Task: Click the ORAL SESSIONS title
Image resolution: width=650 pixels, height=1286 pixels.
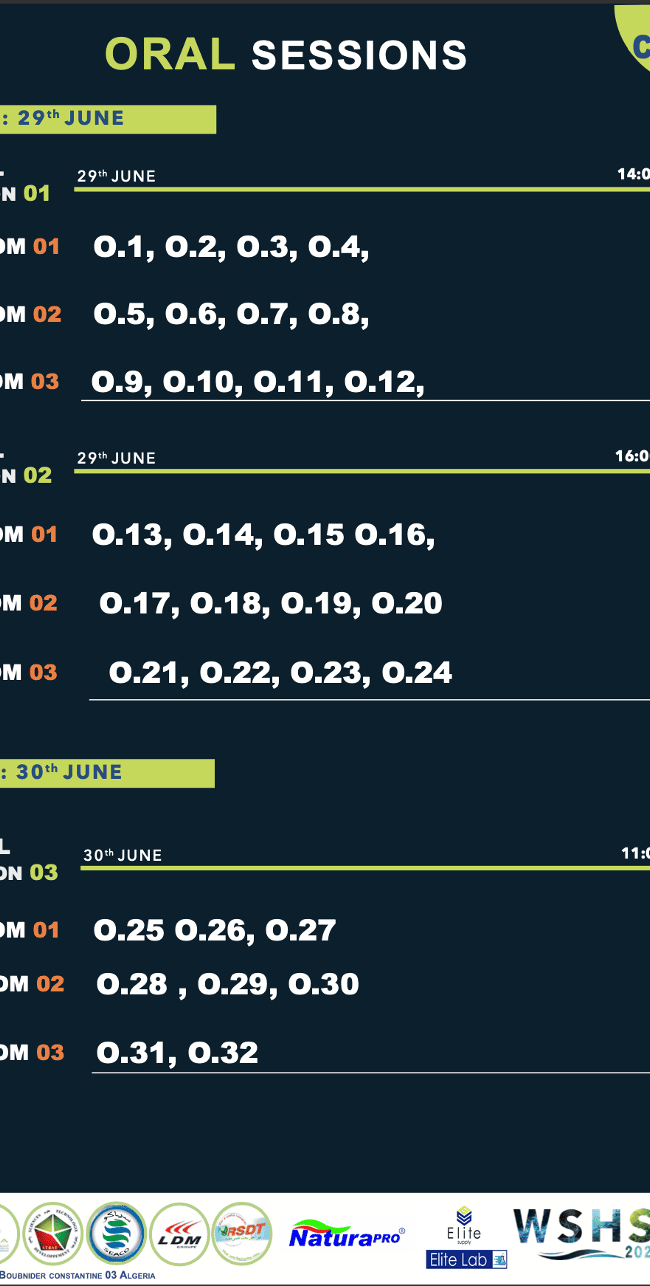Action: pos(286,55)
